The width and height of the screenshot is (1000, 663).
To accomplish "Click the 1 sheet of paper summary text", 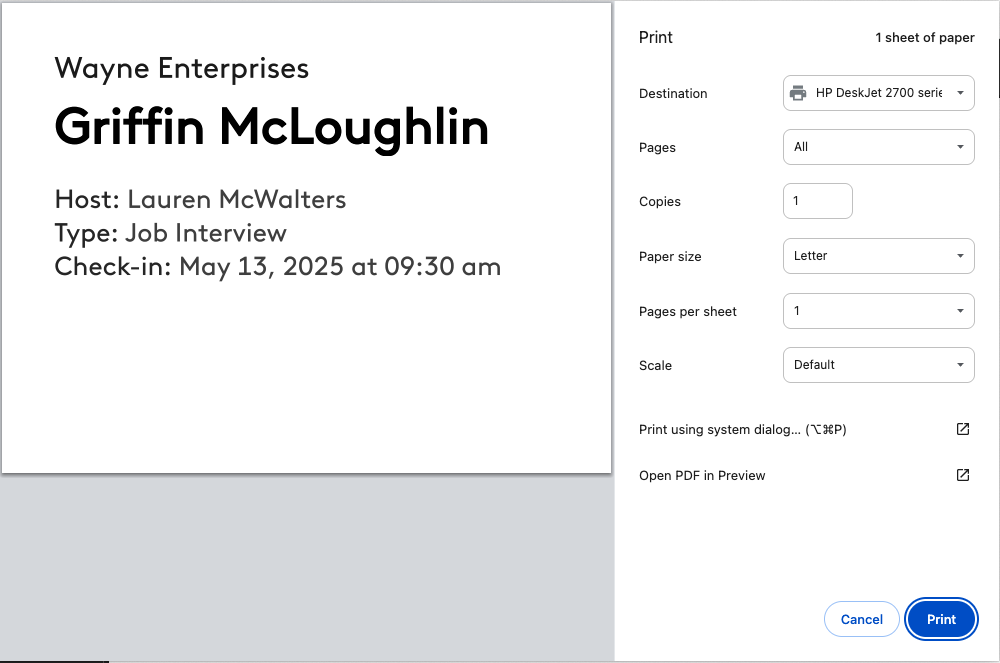I will (x=925, y=38).
